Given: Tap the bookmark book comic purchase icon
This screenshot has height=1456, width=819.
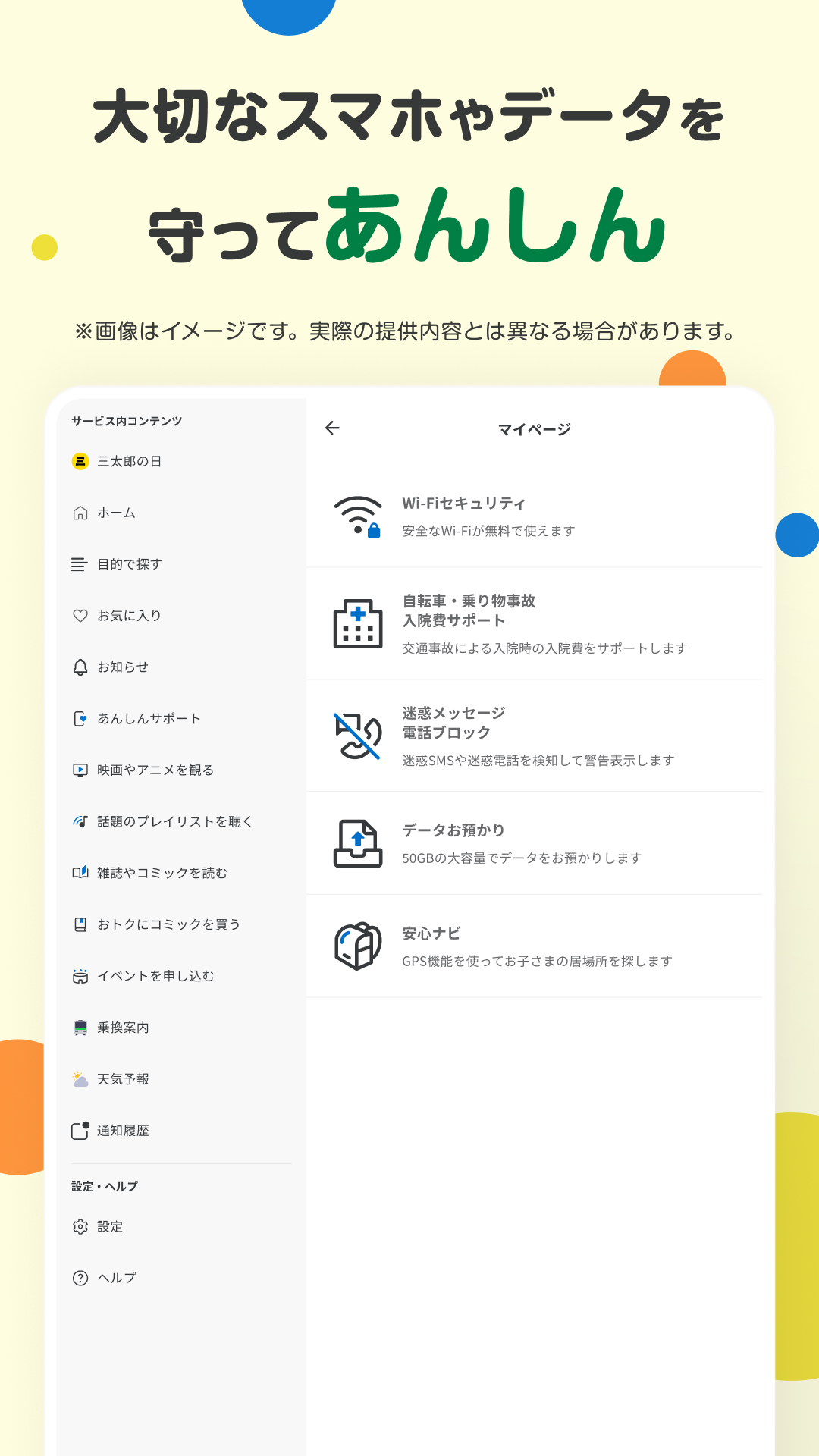Looking at the screenshot, I should 80,924.
